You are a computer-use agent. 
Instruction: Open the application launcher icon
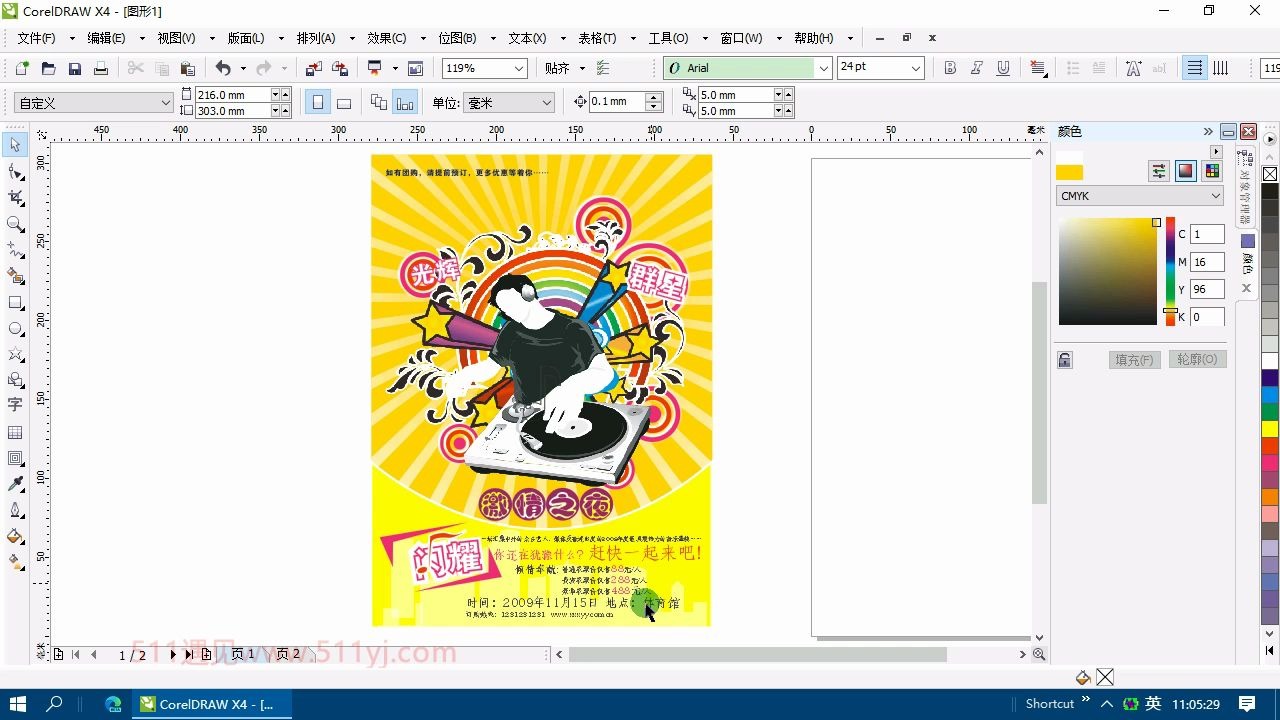pyautogui.click(x=375, y=68)
